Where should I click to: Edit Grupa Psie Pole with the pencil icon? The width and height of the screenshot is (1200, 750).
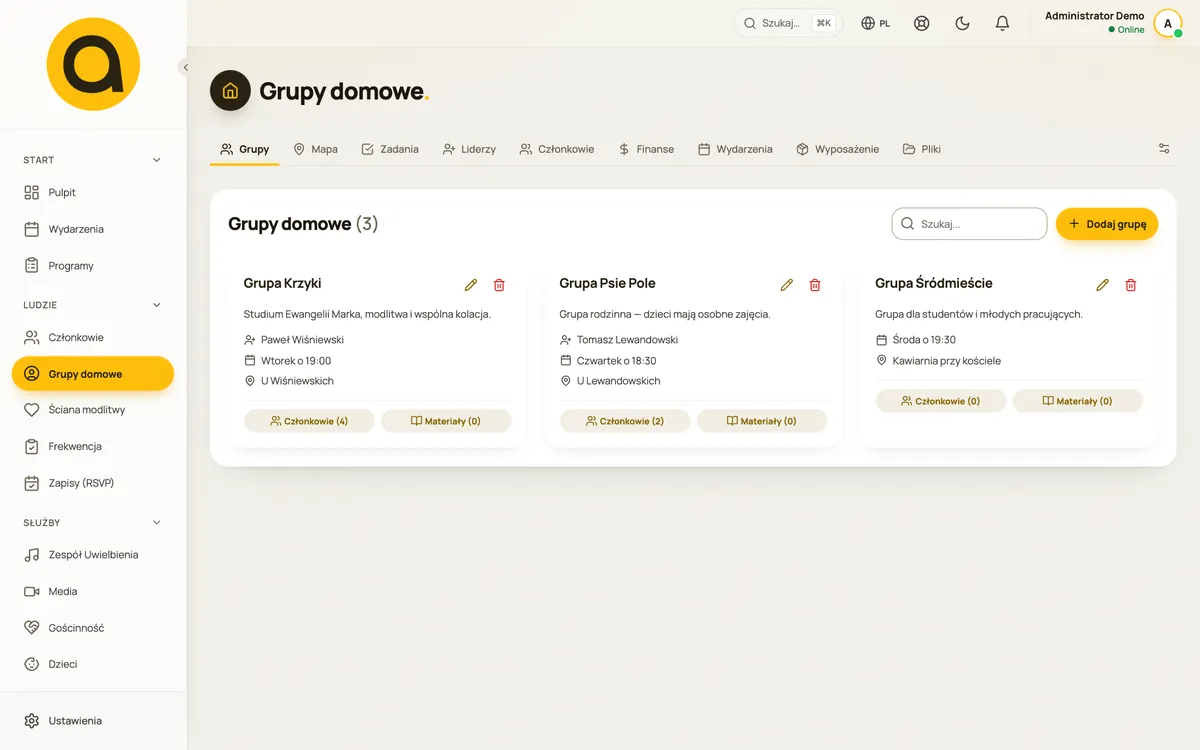click(x=787, y=285)
